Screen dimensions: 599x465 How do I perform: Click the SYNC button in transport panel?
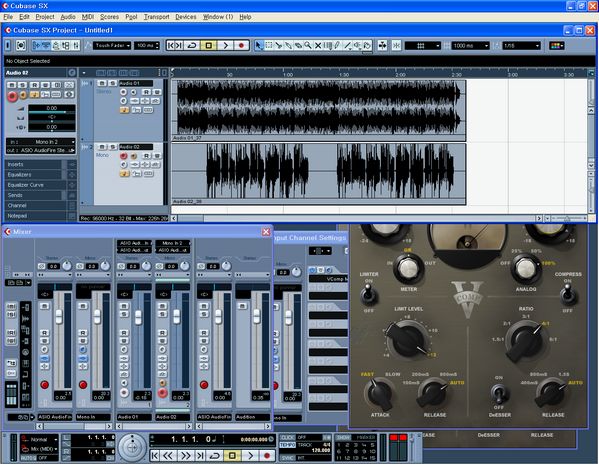tap(288, 457)
